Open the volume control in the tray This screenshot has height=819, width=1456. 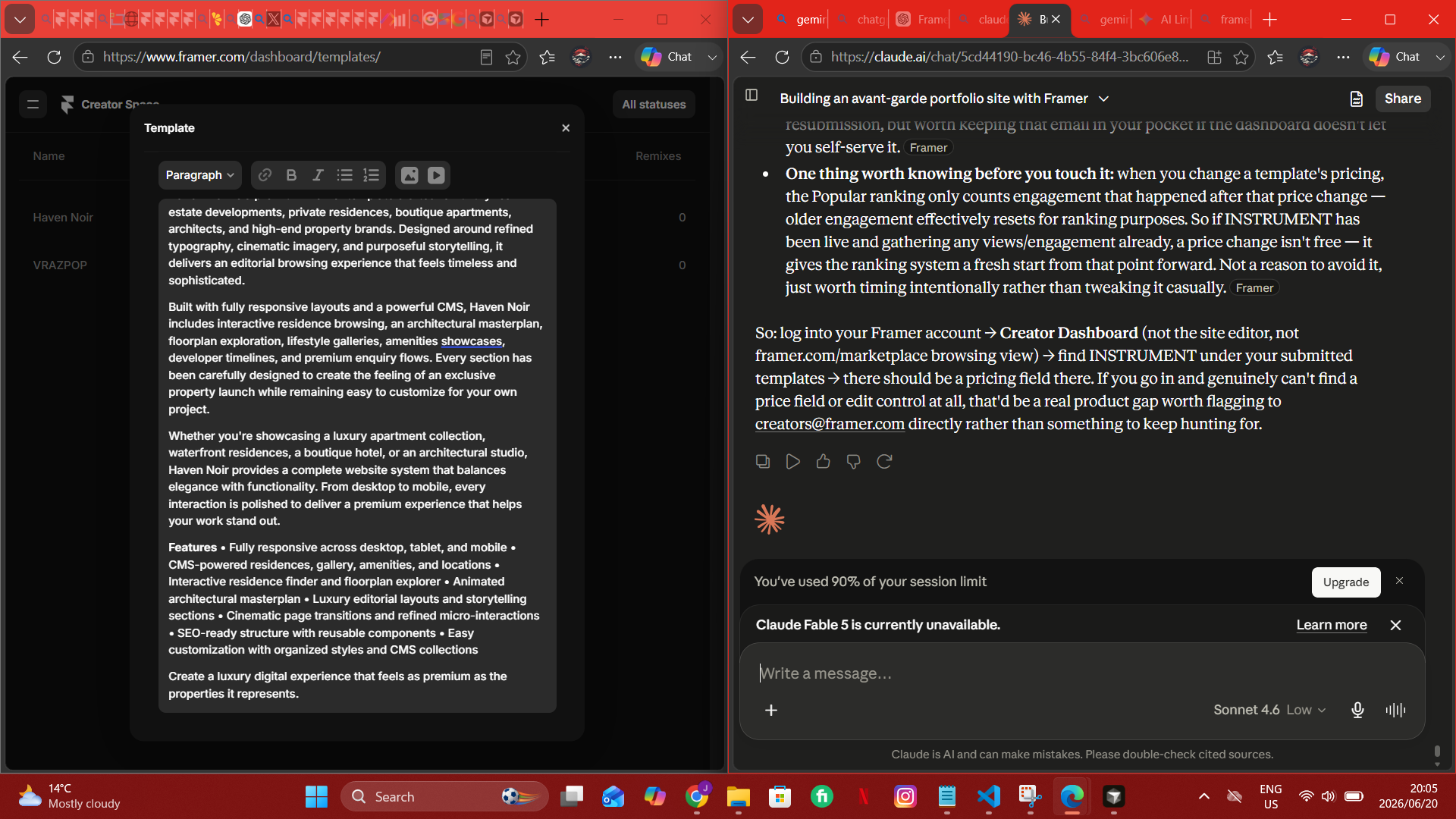coord(1328,796)
